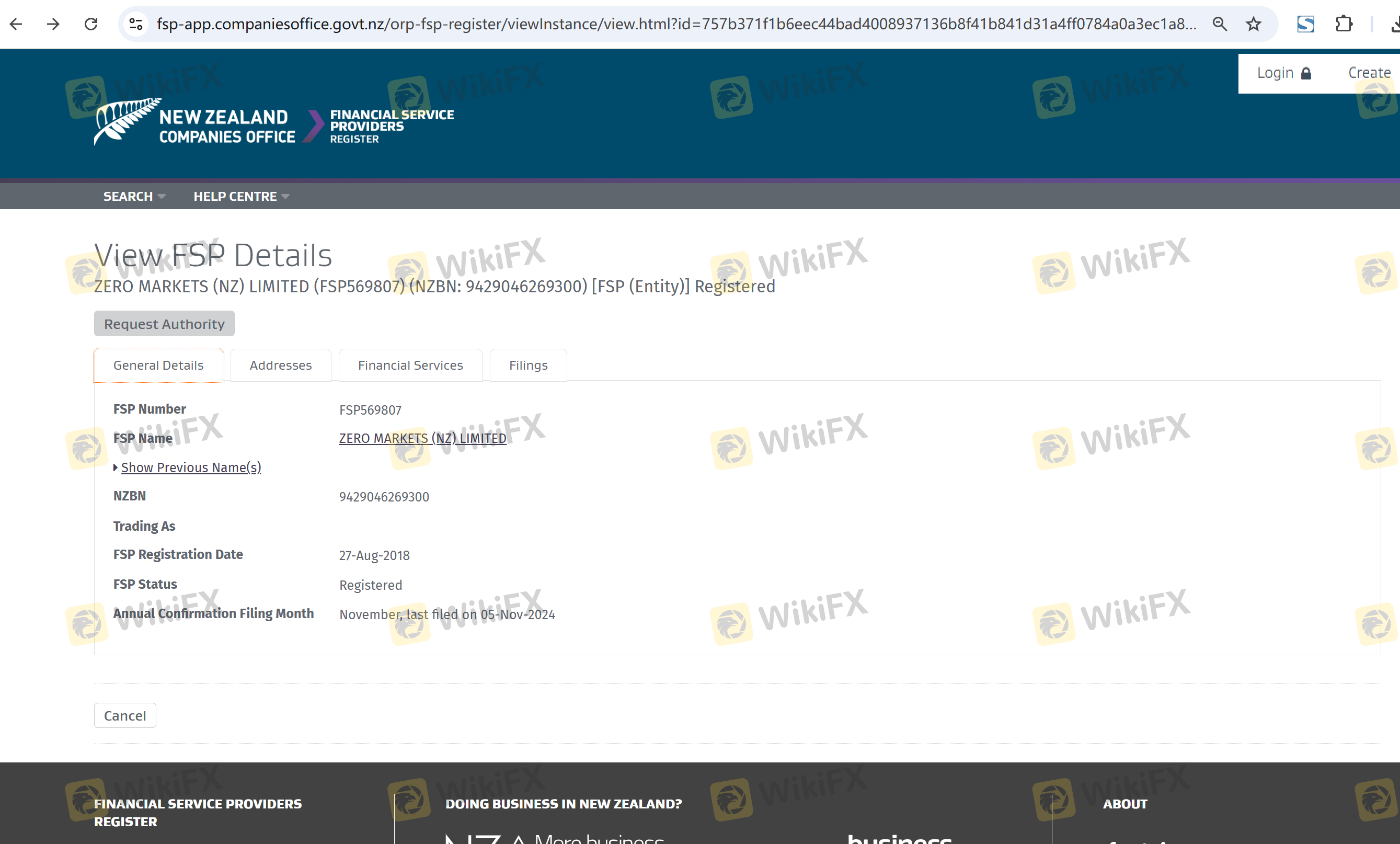Open the site information icon in address bar
Viewport: 1400px width, 844px height.
click(x=136, y=24)
